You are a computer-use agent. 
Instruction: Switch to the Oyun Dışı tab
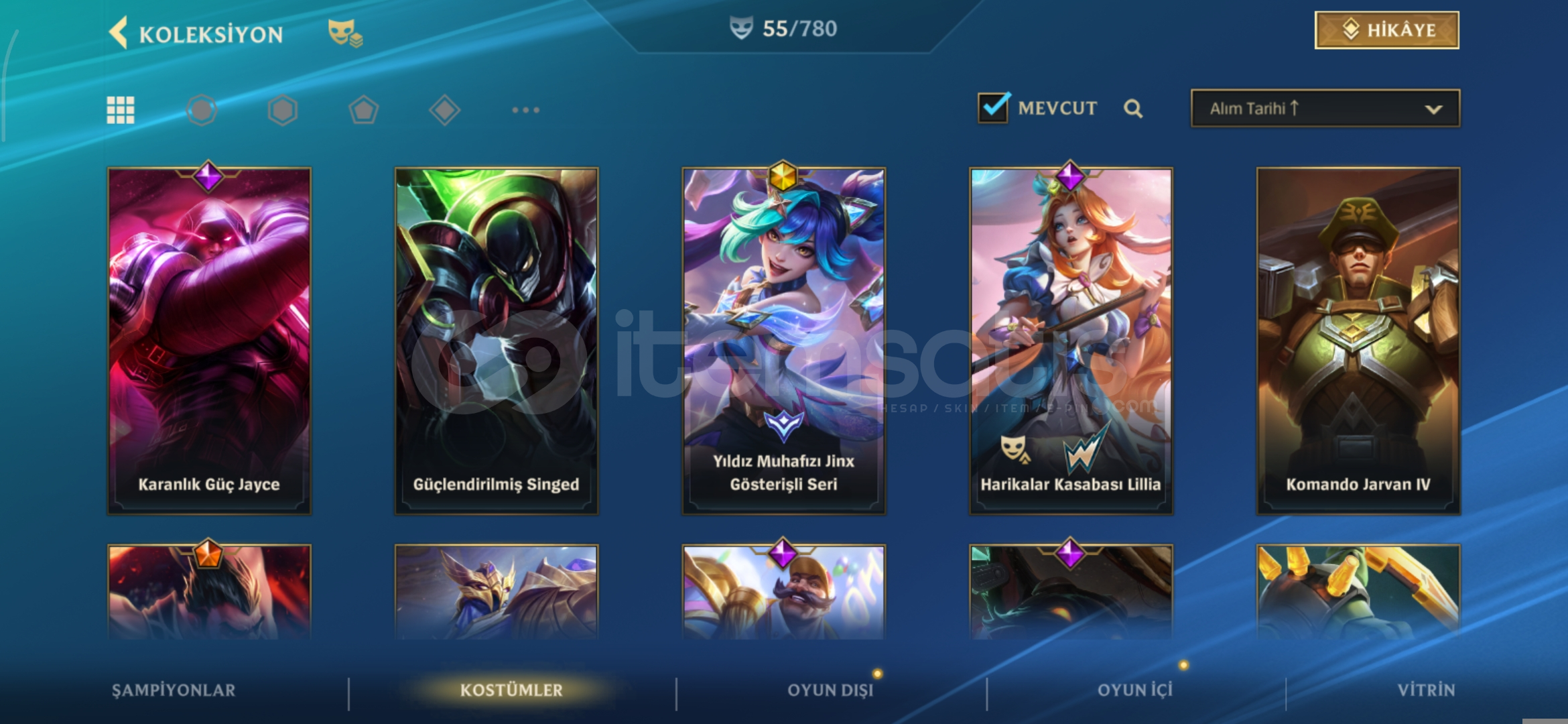pyautogui.click(x=830, y=690)
